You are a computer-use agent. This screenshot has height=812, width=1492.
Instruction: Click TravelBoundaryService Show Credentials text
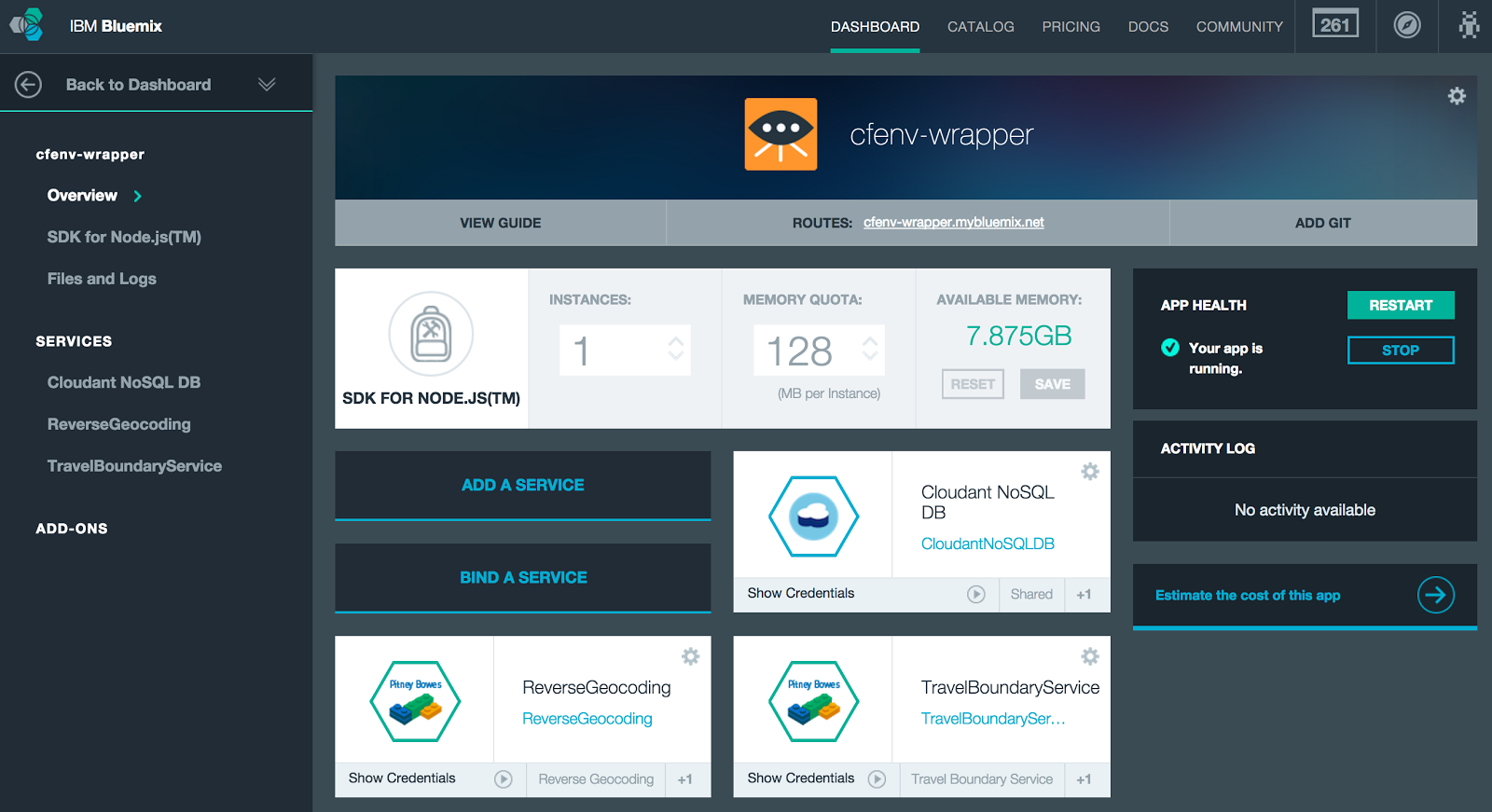(x=800, y=778)
